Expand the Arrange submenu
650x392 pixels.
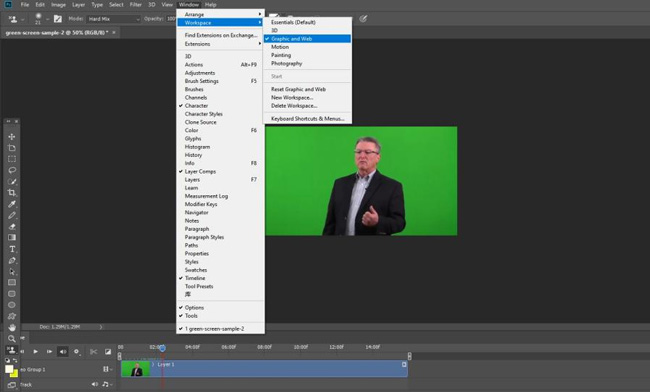[x=221, y=14]
